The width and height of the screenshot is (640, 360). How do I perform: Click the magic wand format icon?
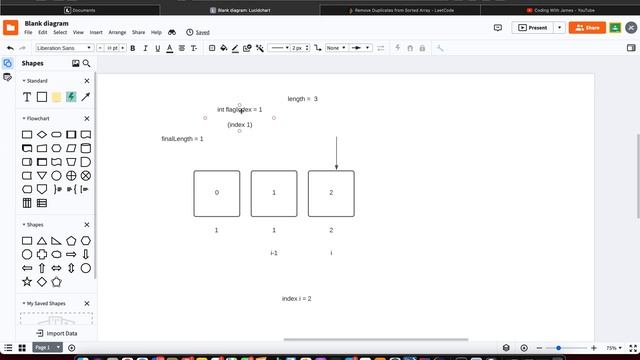pos(260,48)
